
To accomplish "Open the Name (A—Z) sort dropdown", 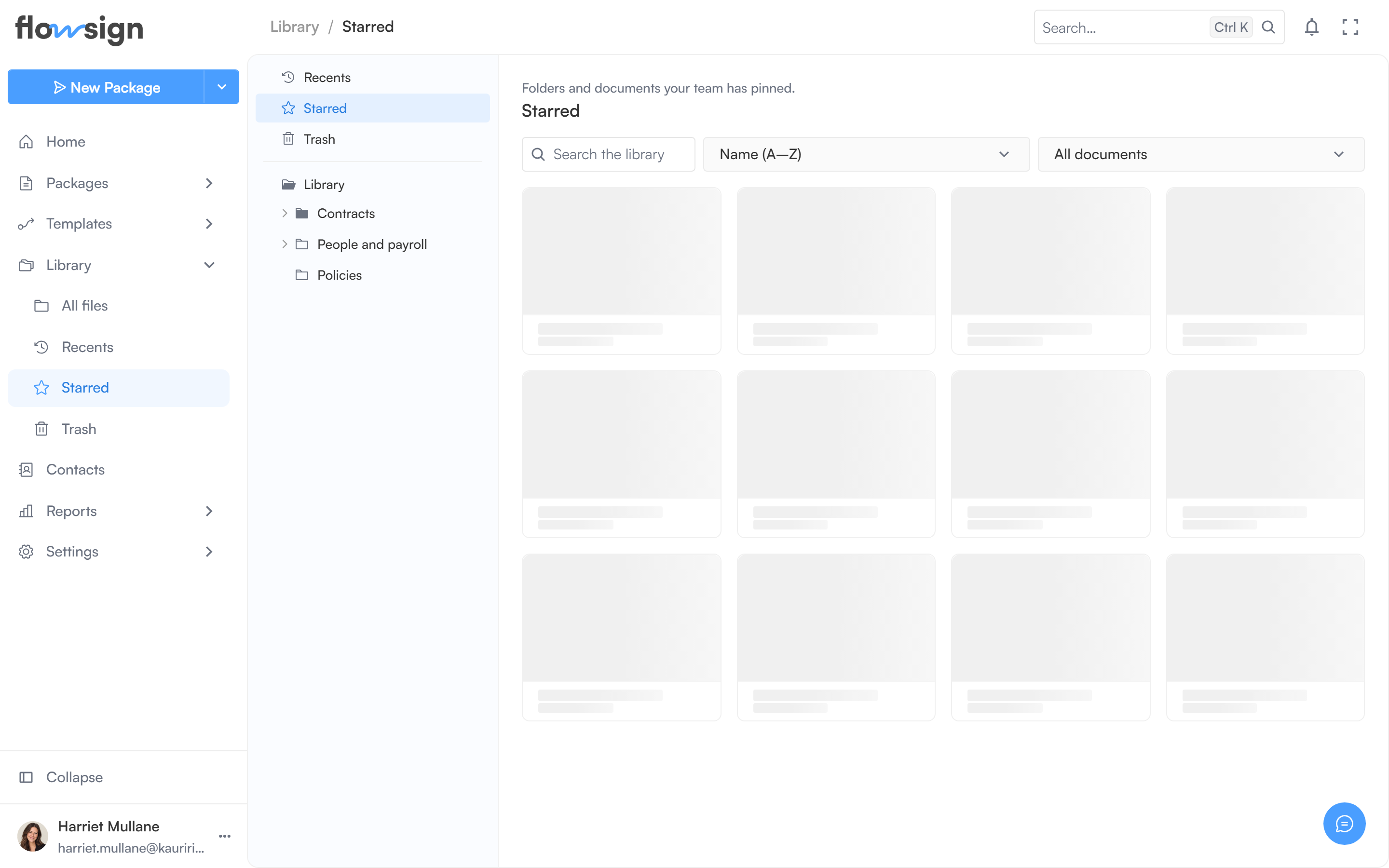I will 866,154.
